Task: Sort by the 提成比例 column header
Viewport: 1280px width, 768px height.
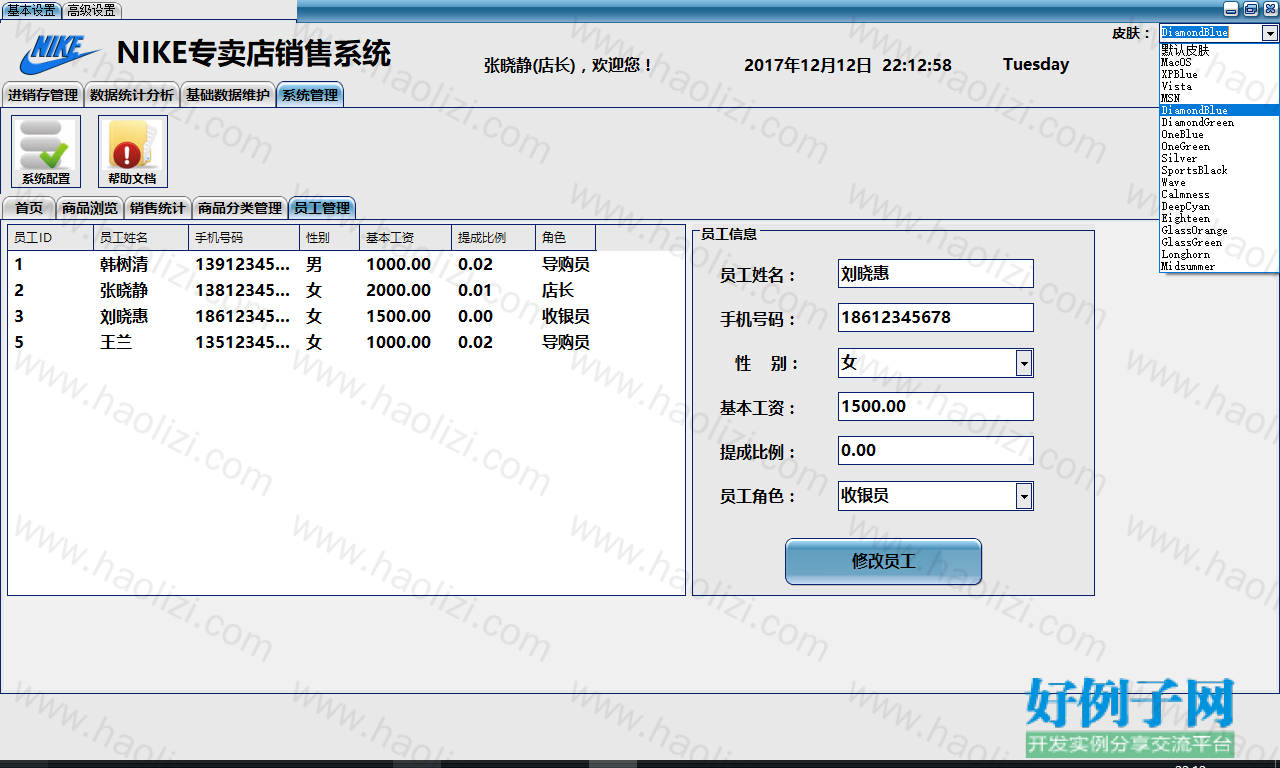Action: point(494,238)
